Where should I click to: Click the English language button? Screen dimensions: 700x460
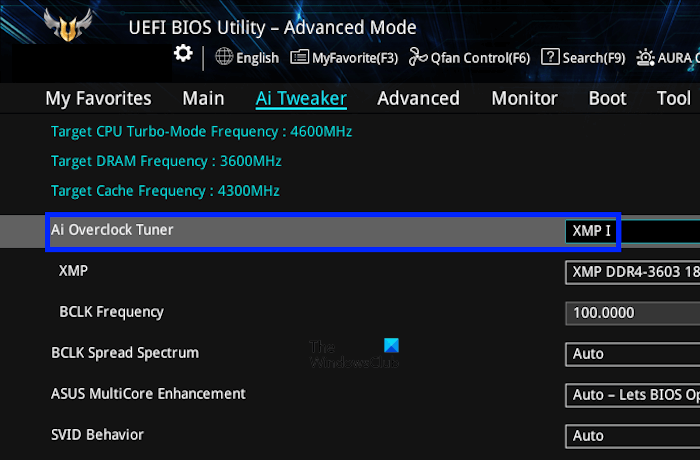[257, 58]
